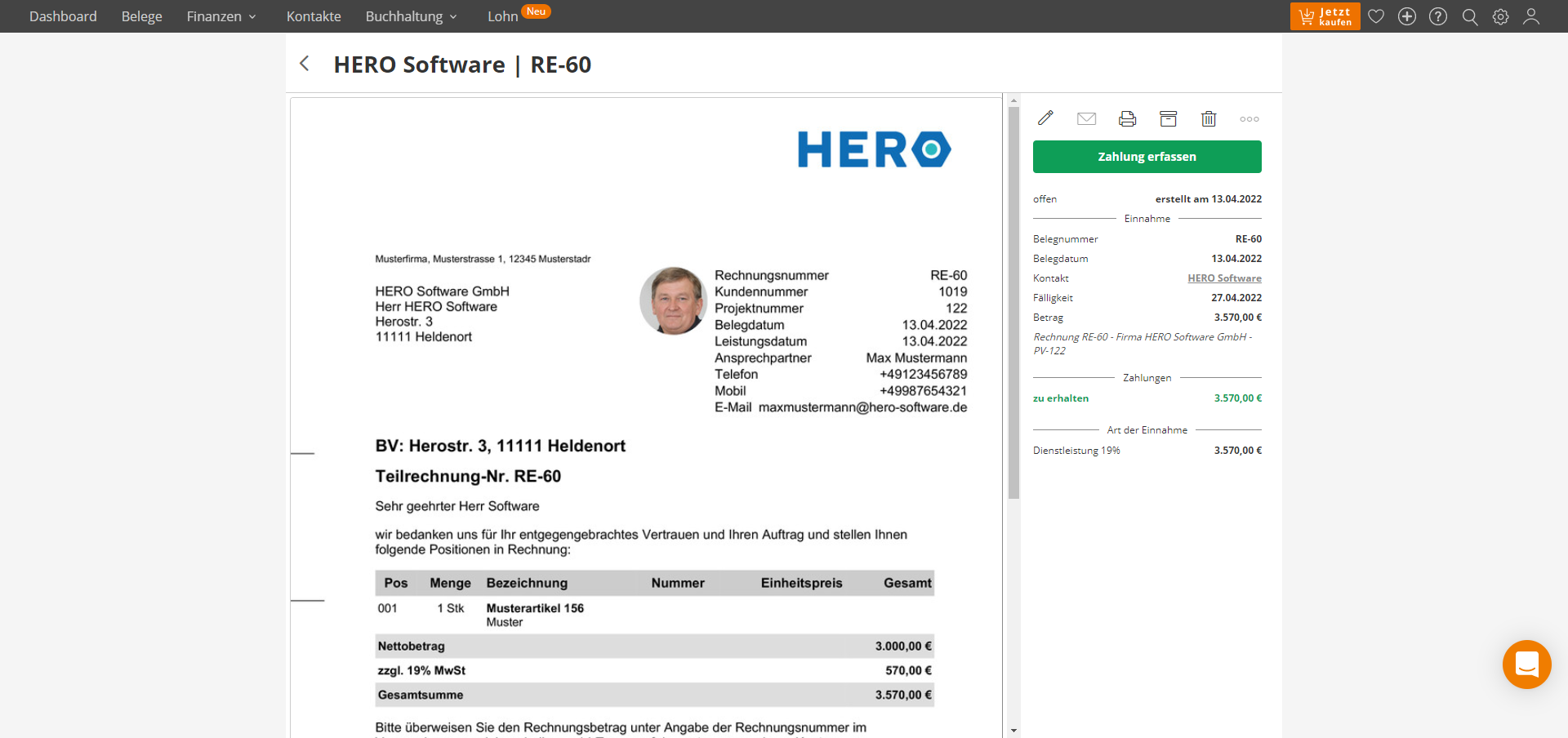Open Kontakte in the navigation
Screen dimensions: 1568x738
(314, 16)
